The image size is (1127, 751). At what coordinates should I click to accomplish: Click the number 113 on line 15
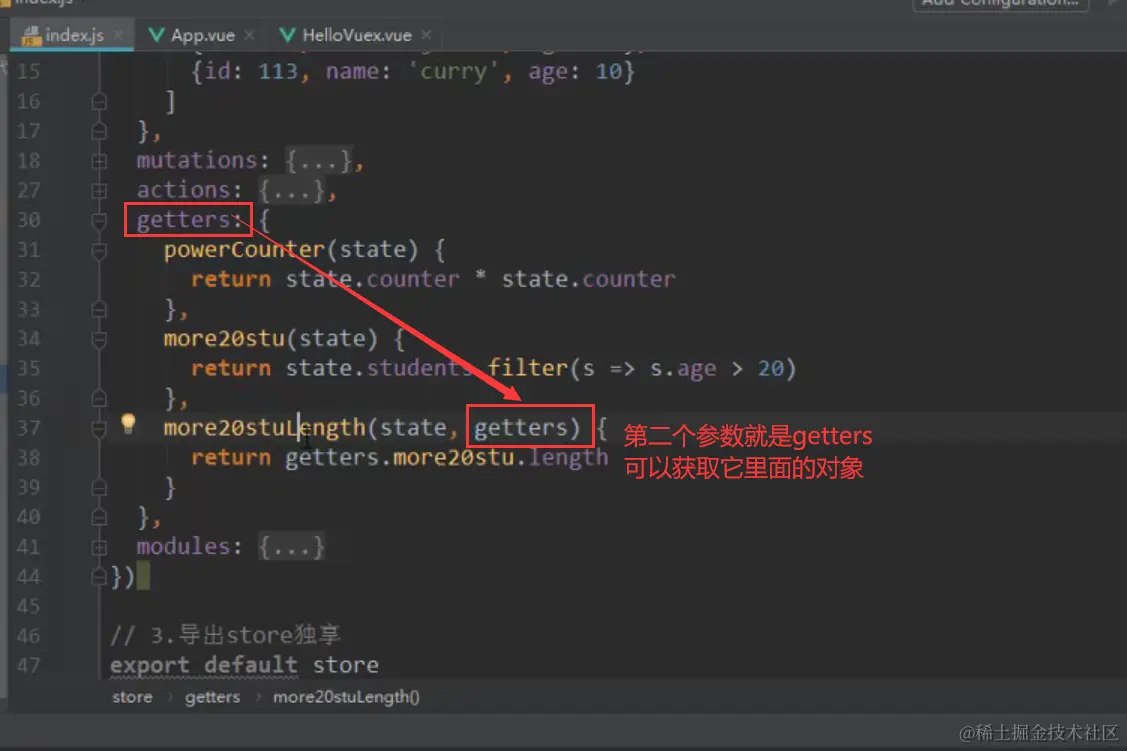(277, 71)
